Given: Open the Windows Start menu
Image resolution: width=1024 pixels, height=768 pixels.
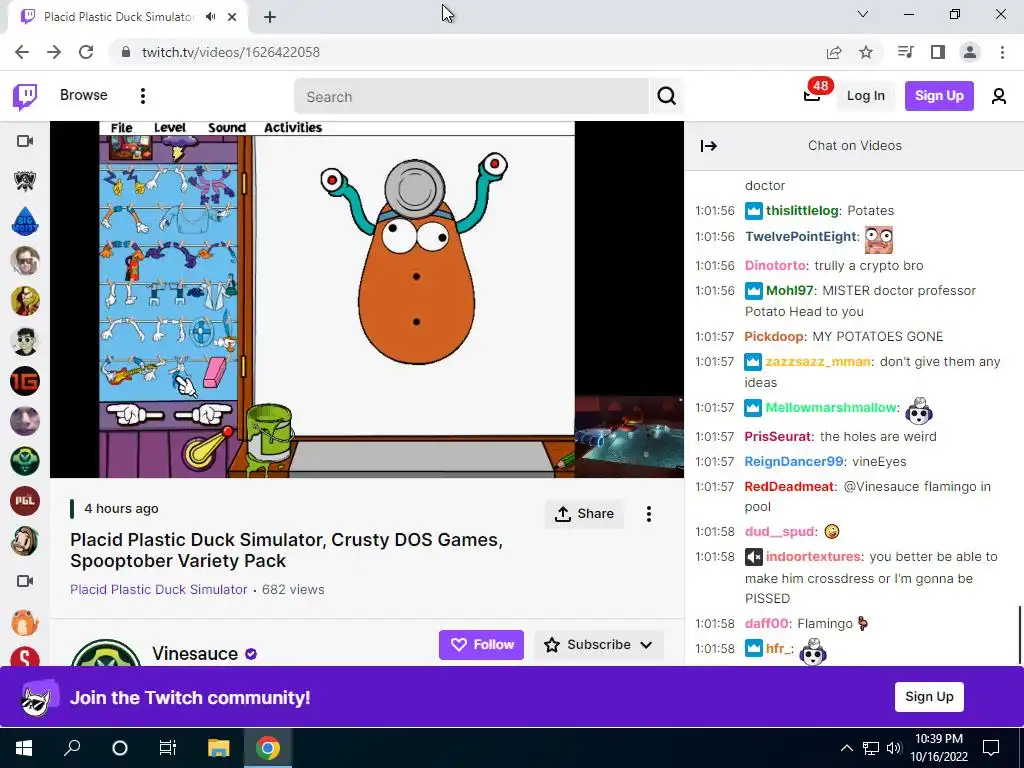Looking at the screenshot, I should pos(24,748).
